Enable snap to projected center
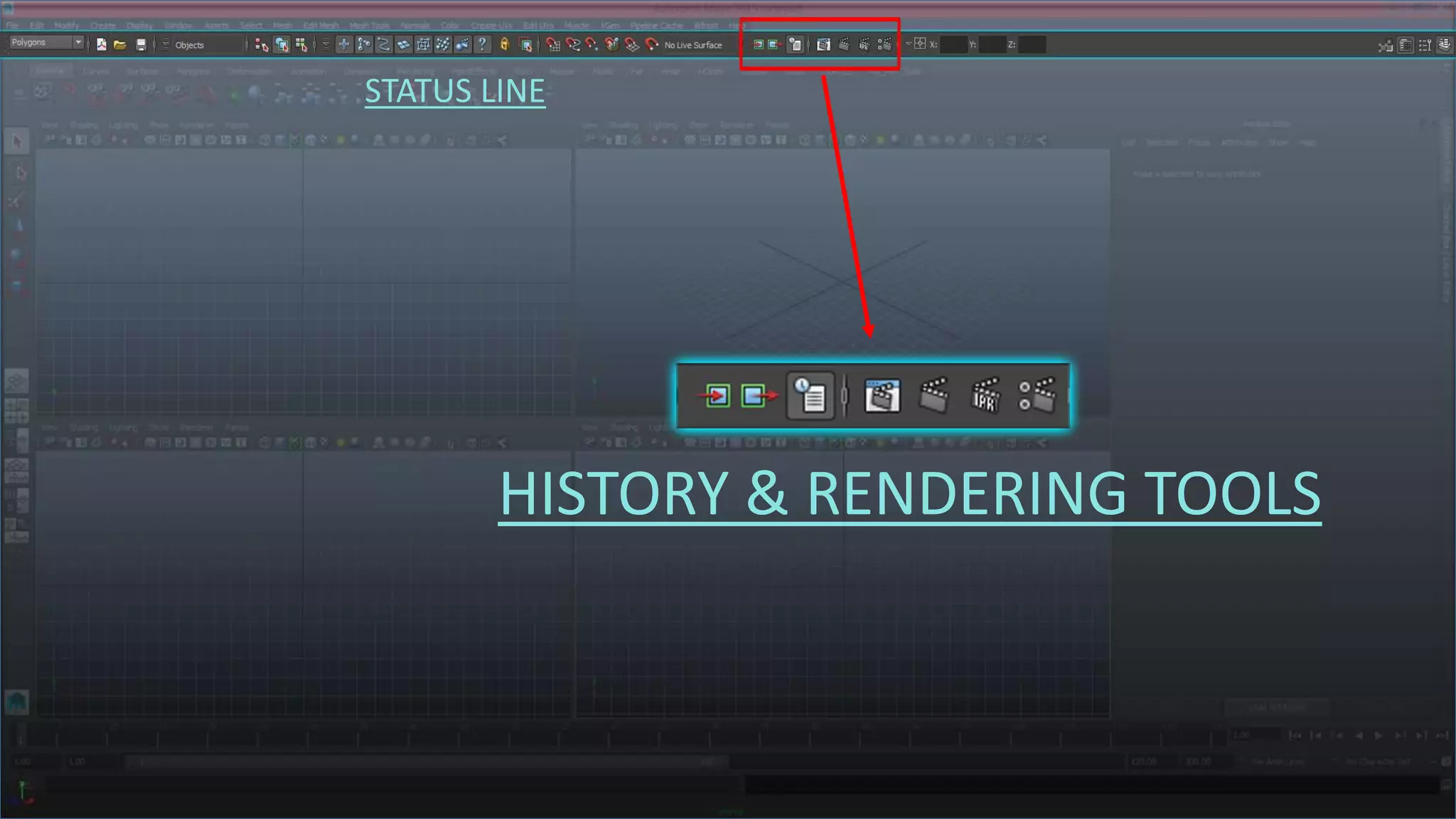Image resolution: width=1456 pixels, height=819 pixels. pyautogui.click(x=612, y=45)
